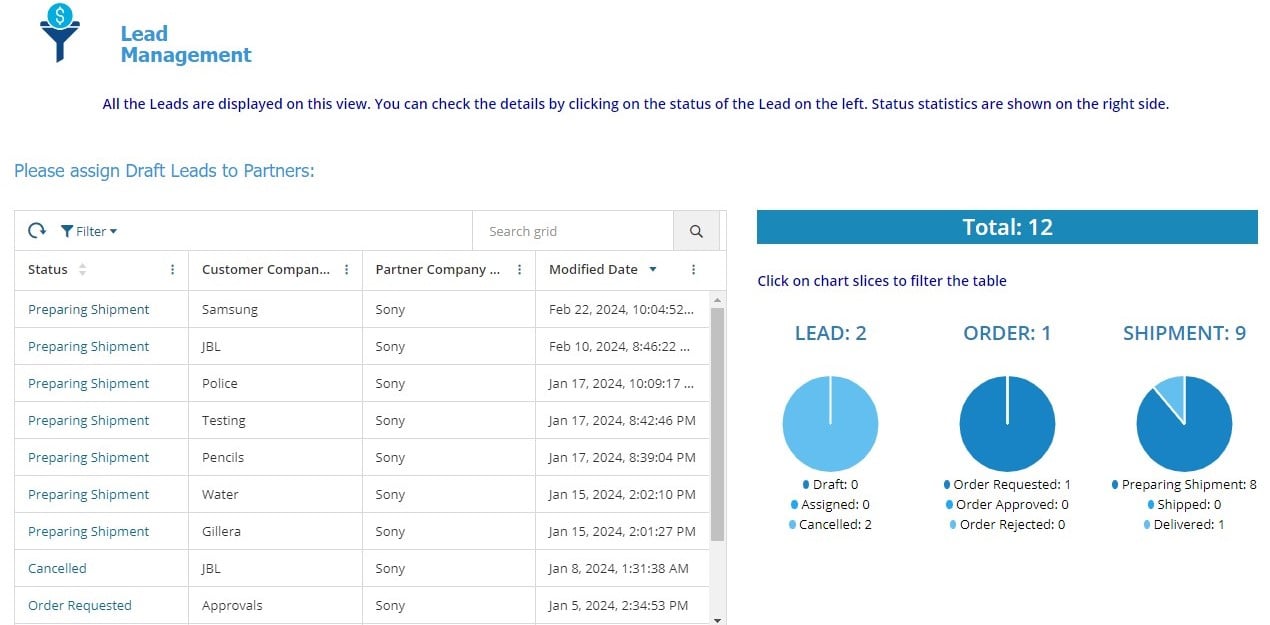Open Preparing Shipment lead for Samsung
This screenshot has width=1270, height=625.
[x=89, y=310]
